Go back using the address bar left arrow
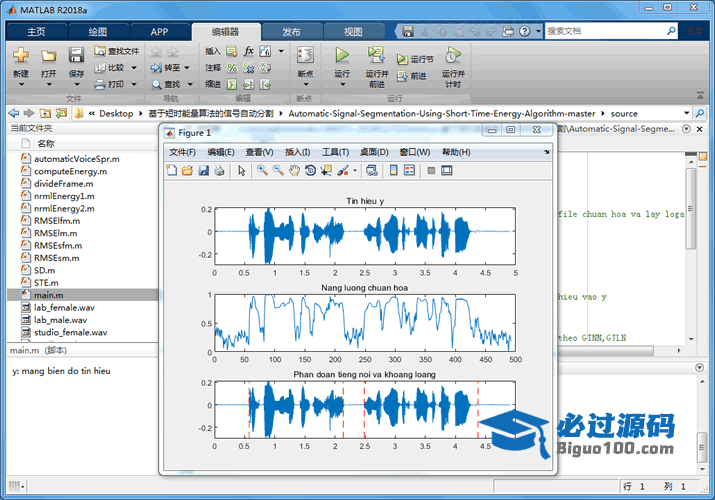Image resolution: width=715 pixels, height=500 pixels. pyautogui.click(x=14, y=113)
